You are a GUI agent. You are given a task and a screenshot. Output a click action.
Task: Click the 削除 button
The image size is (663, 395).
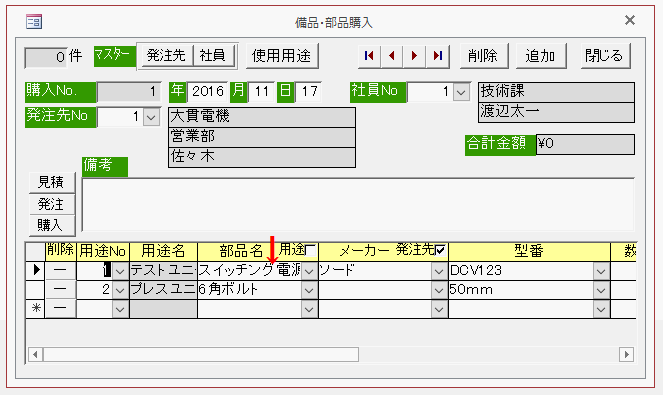pos(483,56)
